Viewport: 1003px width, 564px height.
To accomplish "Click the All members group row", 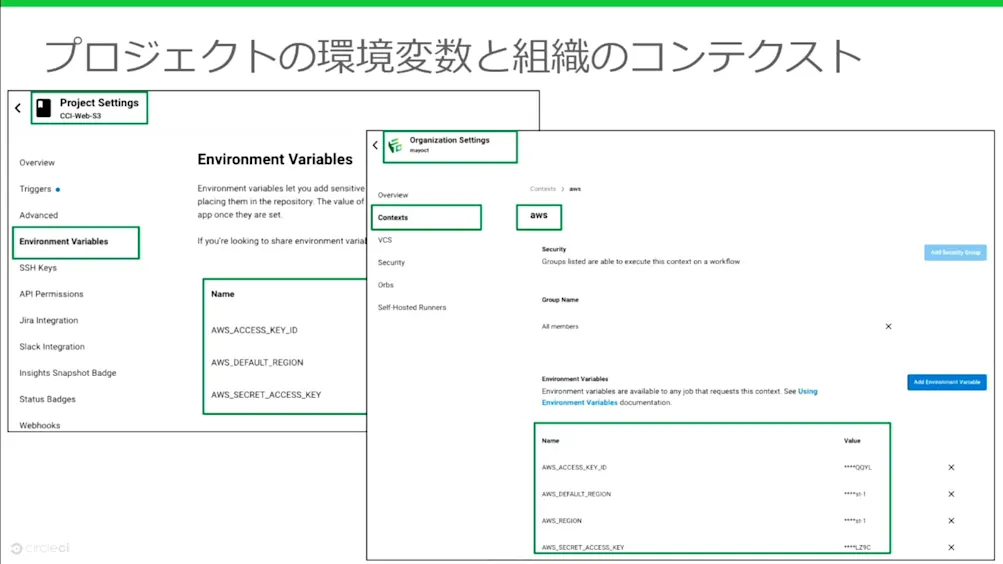I will 716,327.
